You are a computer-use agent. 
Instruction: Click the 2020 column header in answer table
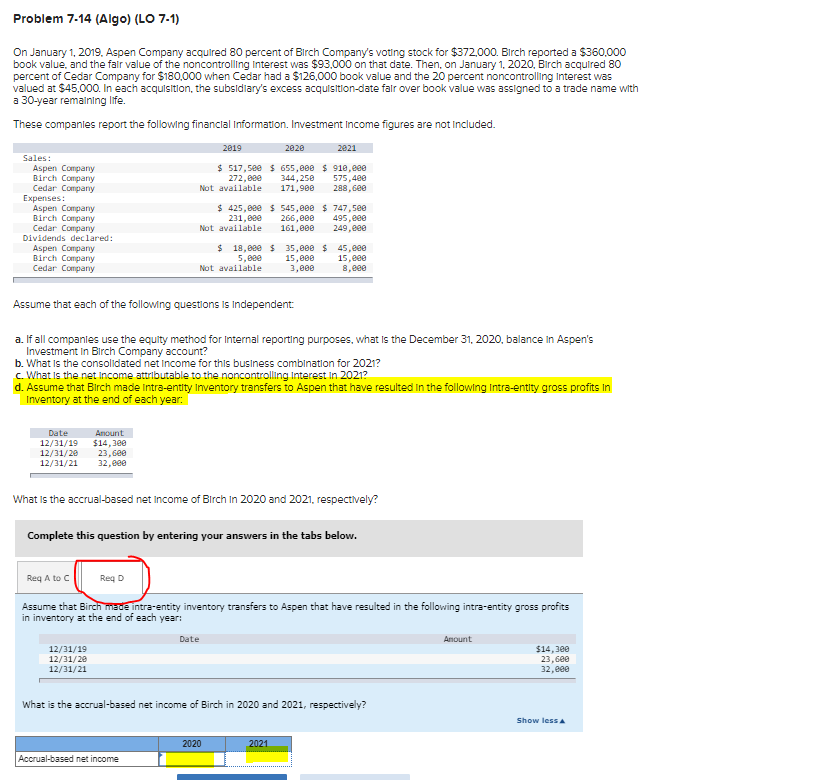click(192, 744)
